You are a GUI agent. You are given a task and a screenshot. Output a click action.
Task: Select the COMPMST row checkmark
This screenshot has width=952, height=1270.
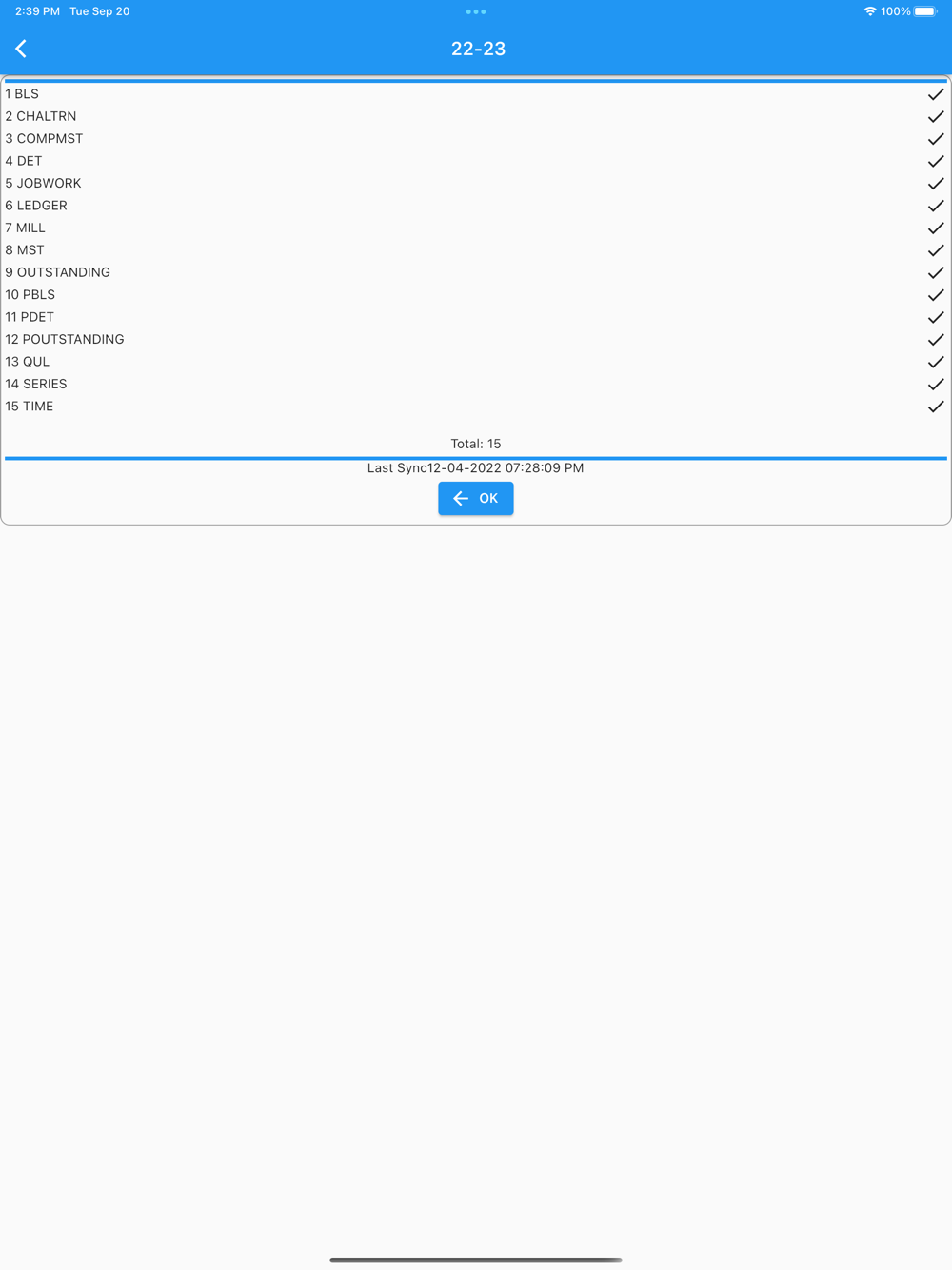[936, 139]
